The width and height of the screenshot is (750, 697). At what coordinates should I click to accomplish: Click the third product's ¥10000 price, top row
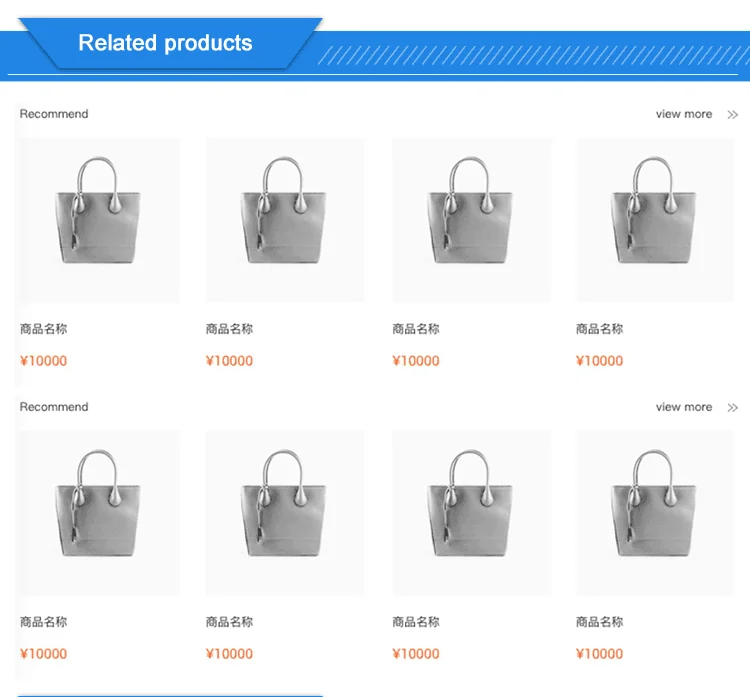pos(416,361)
